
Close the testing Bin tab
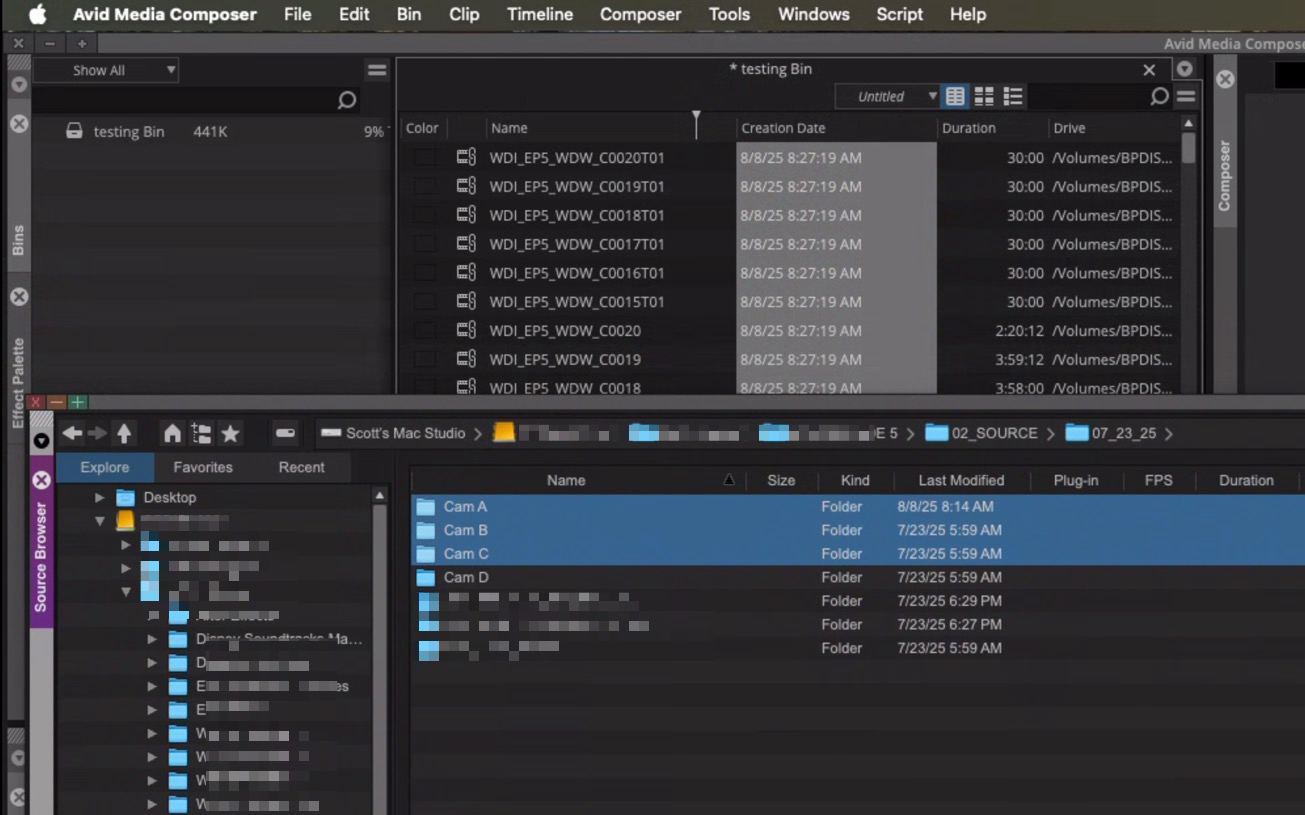1149,70
